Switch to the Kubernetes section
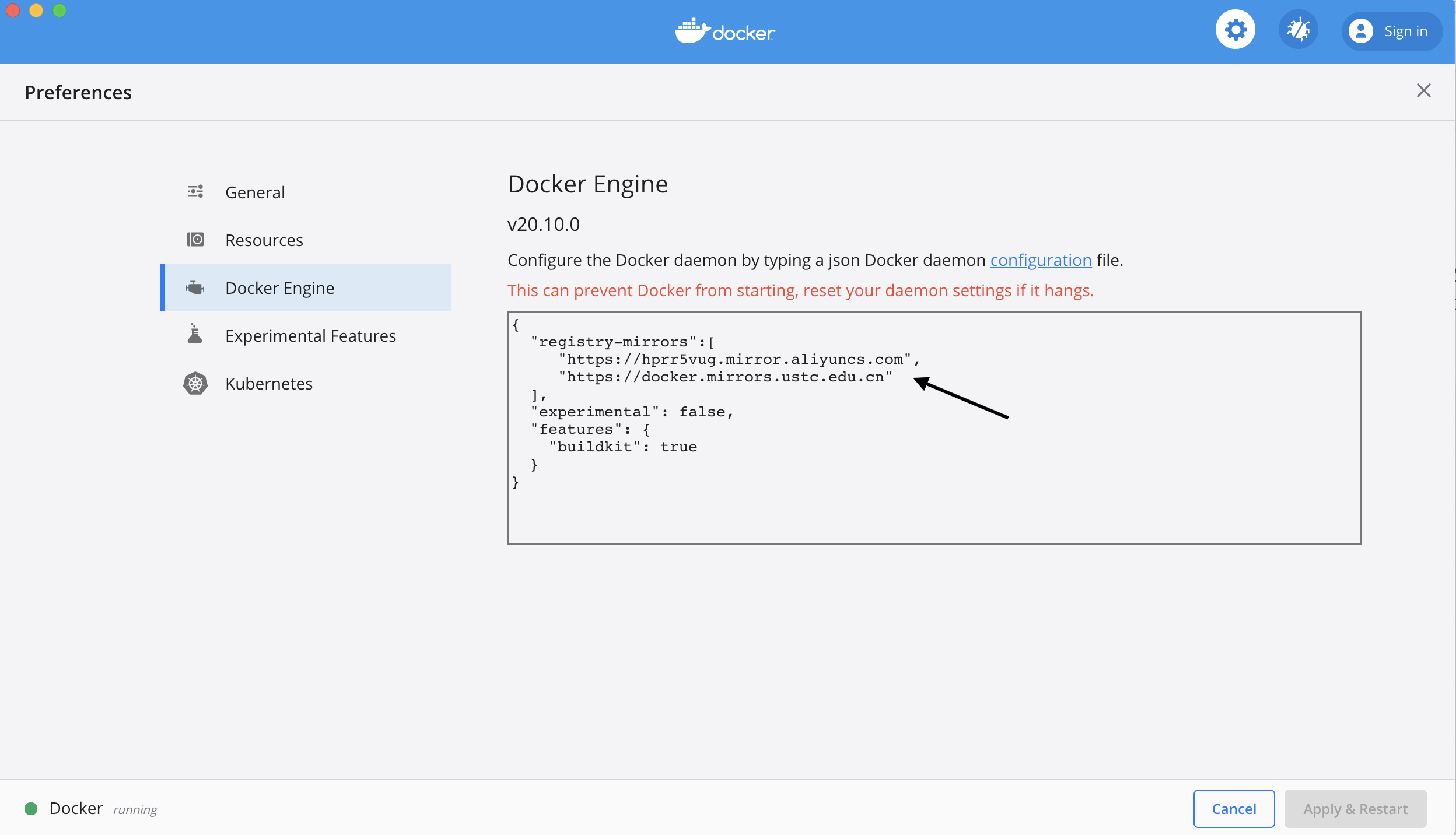1456x835 pixels. point(268,383)
